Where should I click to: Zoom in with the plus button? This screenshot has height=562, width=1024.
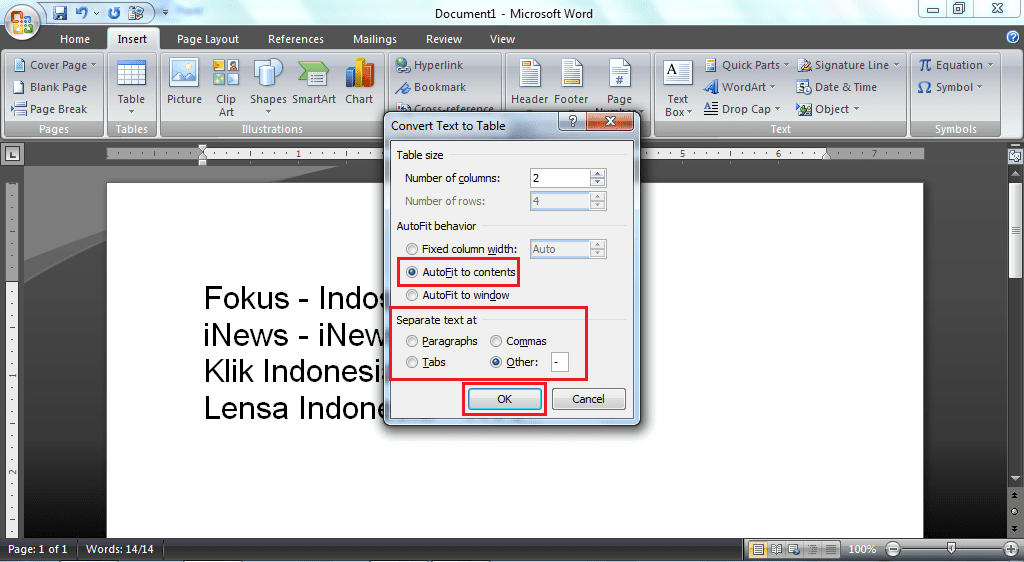tap(1011, 549)
